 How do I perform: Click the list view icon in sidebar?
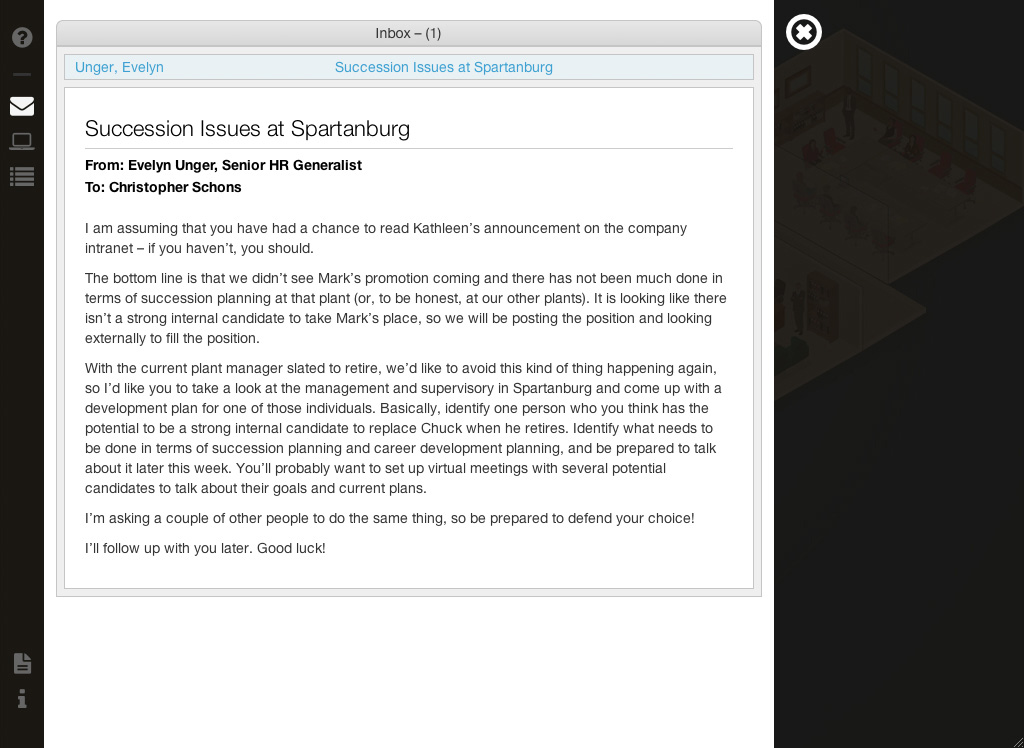coord(22,177)
